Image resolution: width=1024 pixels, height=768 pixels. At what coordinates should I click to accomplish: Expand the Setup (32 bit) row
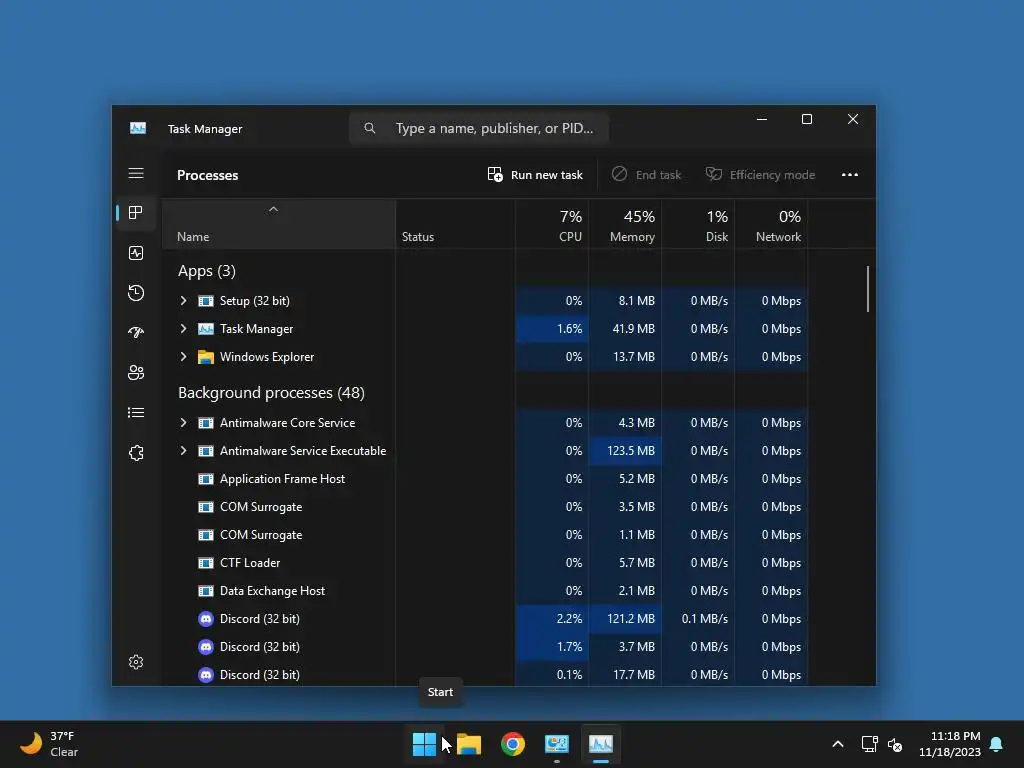(x=184, y=300)
